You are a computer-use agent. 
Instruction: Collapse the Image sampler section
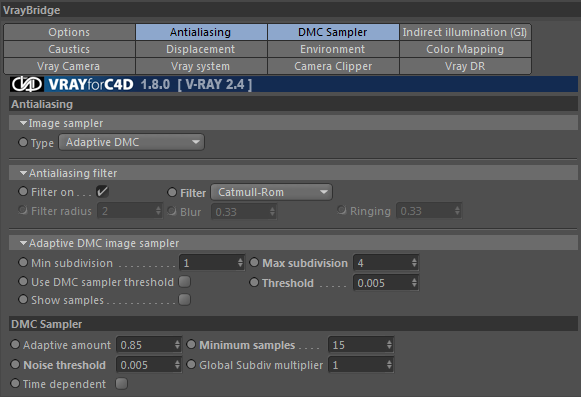tap(23, 123)
